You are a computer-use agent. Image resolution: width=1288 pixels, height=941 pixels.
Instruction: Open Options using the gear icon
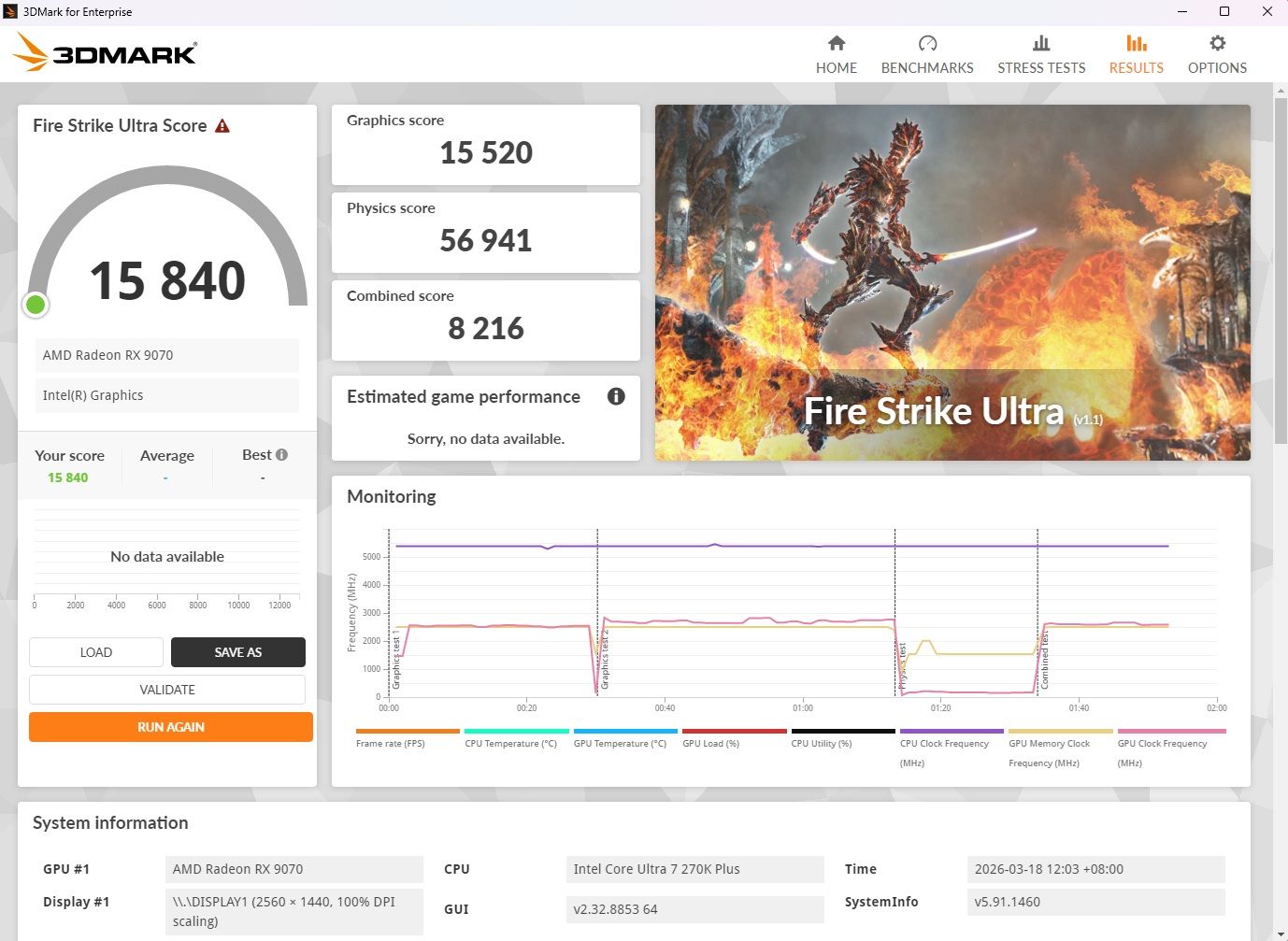point(1217,43)
